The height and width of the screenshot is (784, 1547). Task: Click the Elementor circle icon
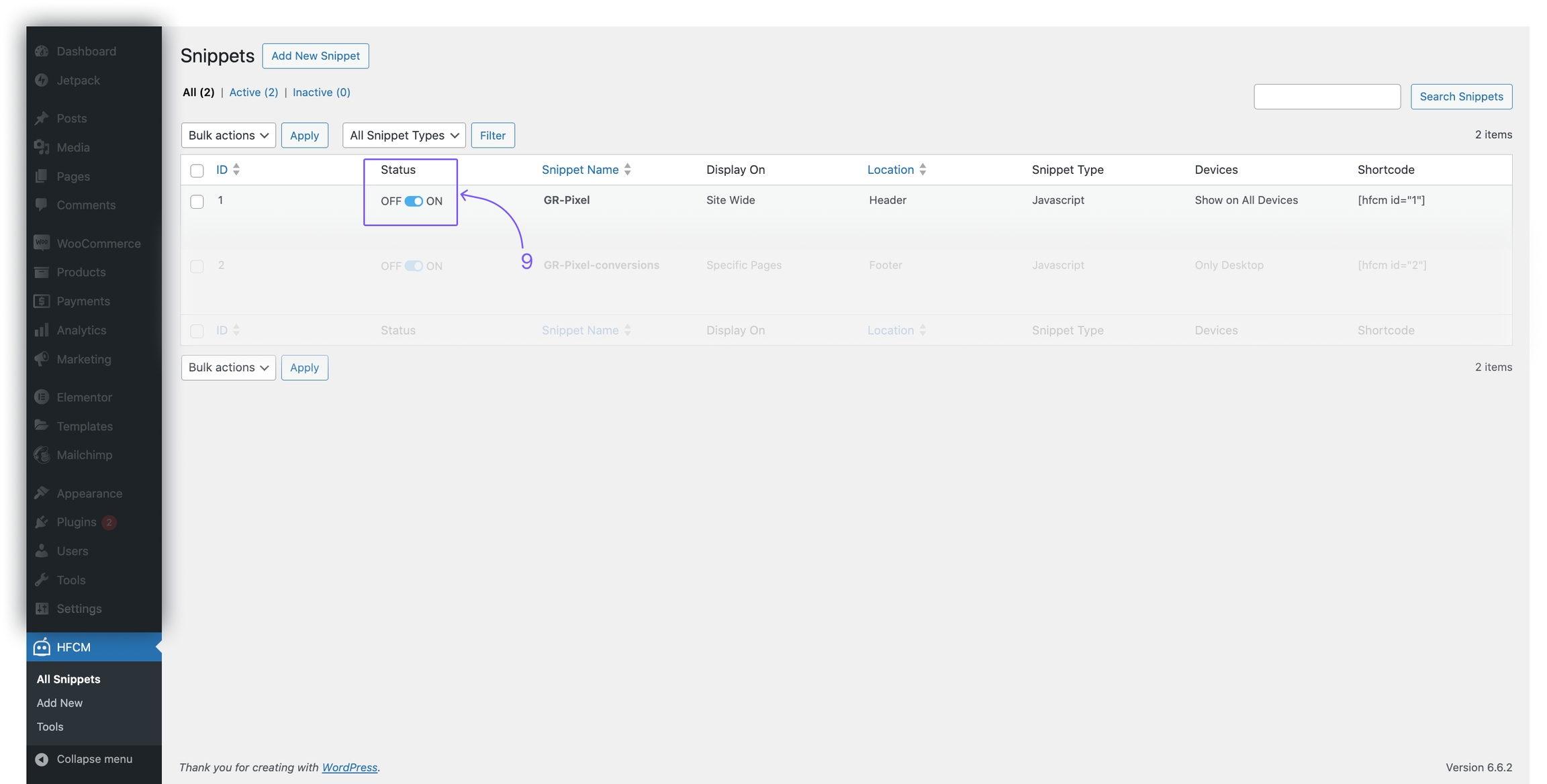(x=42, y=397)
